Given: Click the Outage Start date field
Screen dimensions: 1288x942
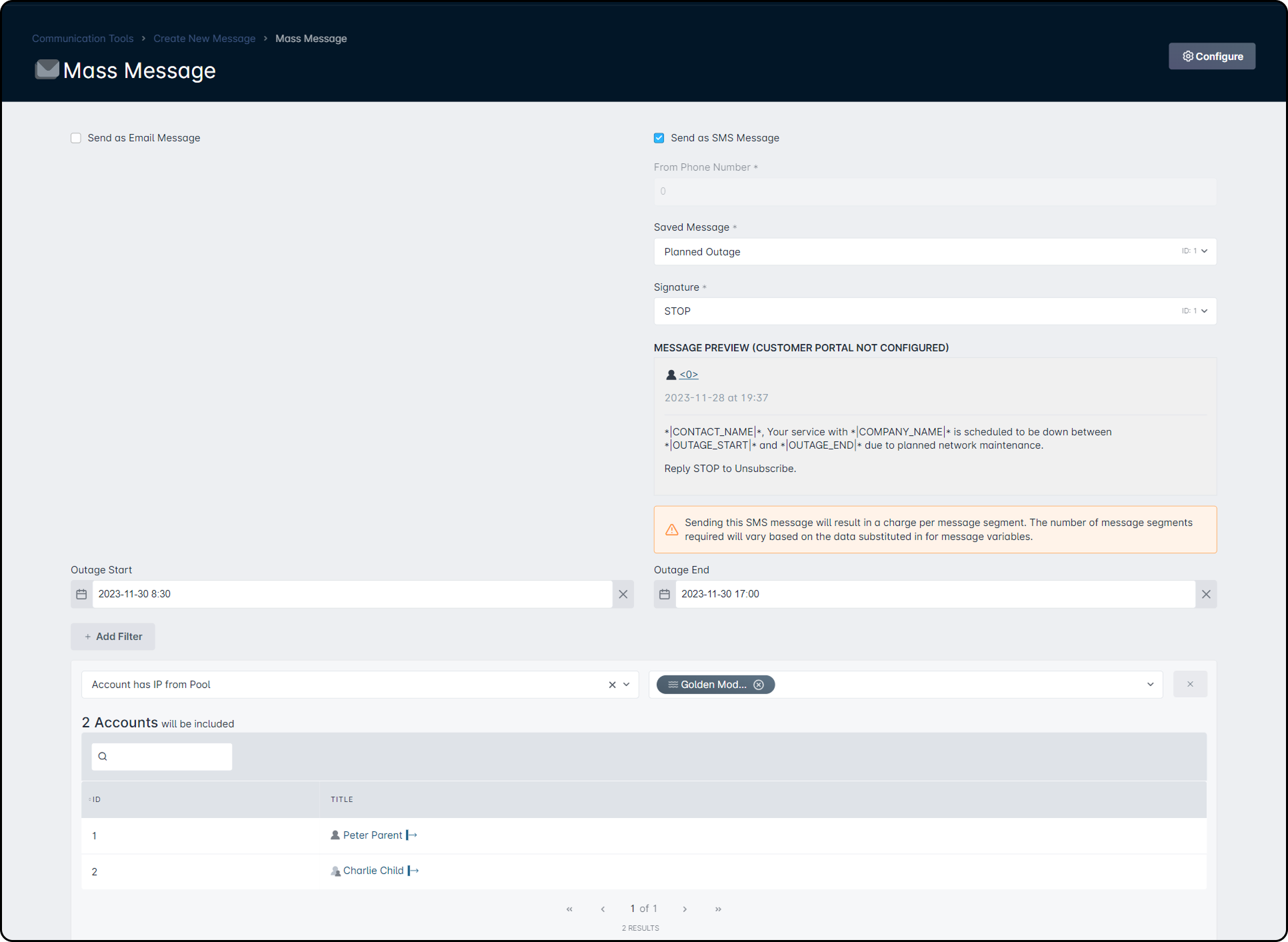Looking at the screenshot, I should tap(352, 594).
